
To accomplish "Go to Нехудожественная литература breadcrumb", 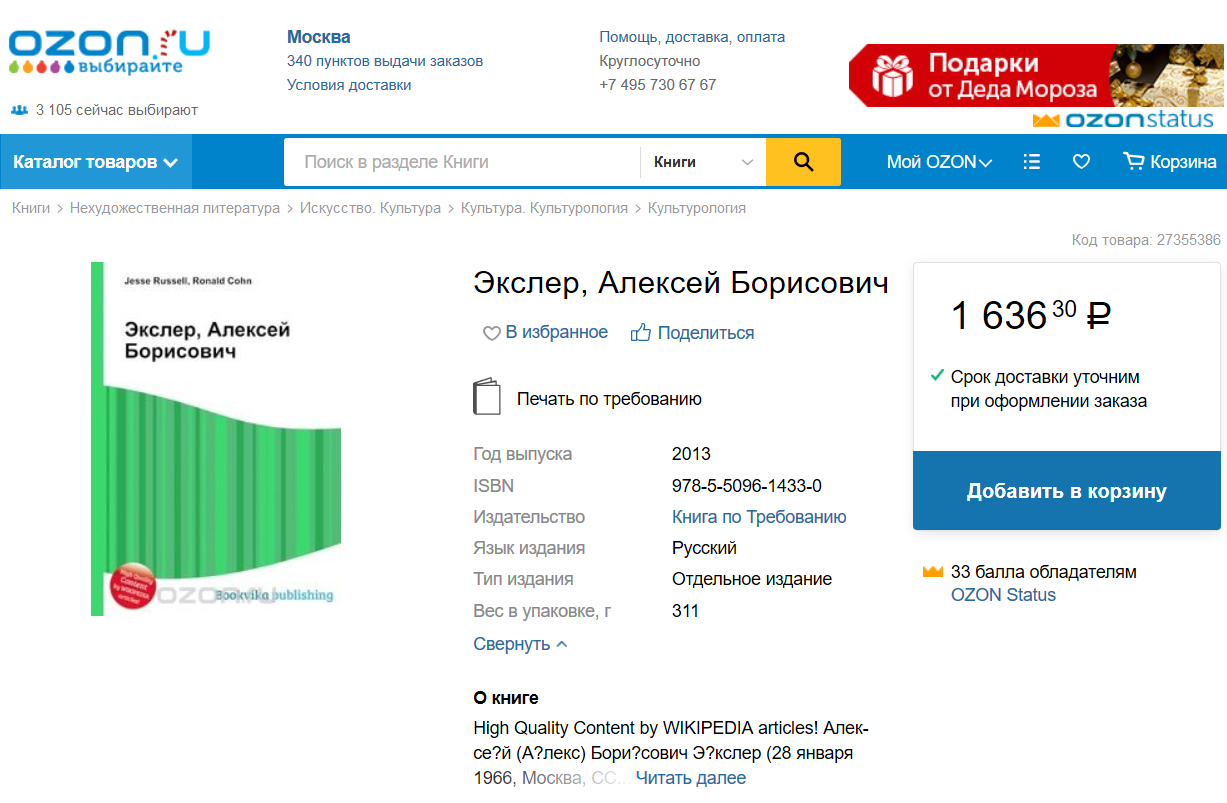I will click(175, 208).
